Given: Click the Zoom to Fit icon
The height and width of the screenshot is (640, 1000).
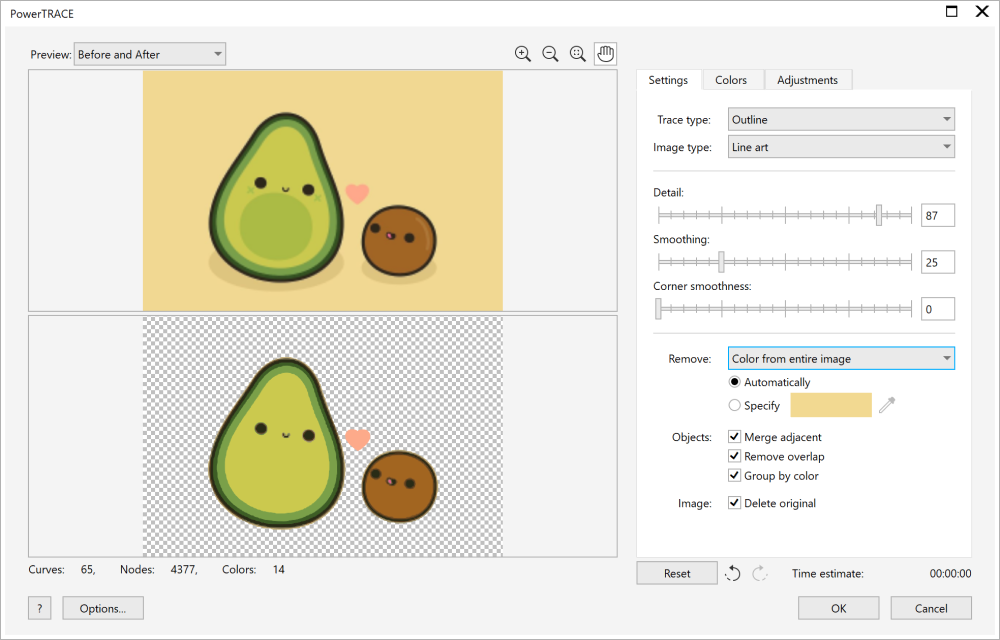Looking at the screenshot, I should (578, 54).
